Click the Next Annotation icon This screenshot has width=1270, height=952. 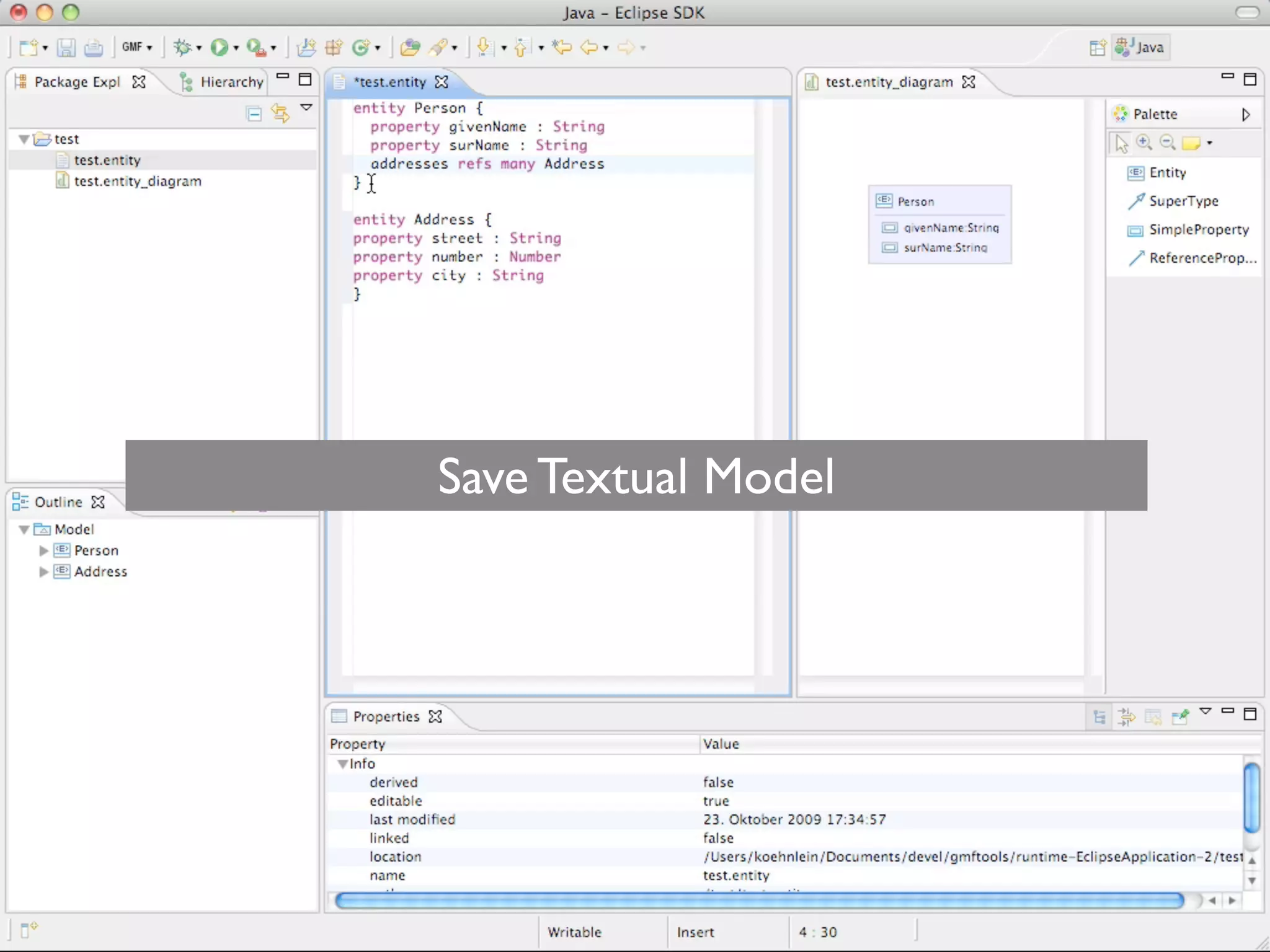click(486, 47)
